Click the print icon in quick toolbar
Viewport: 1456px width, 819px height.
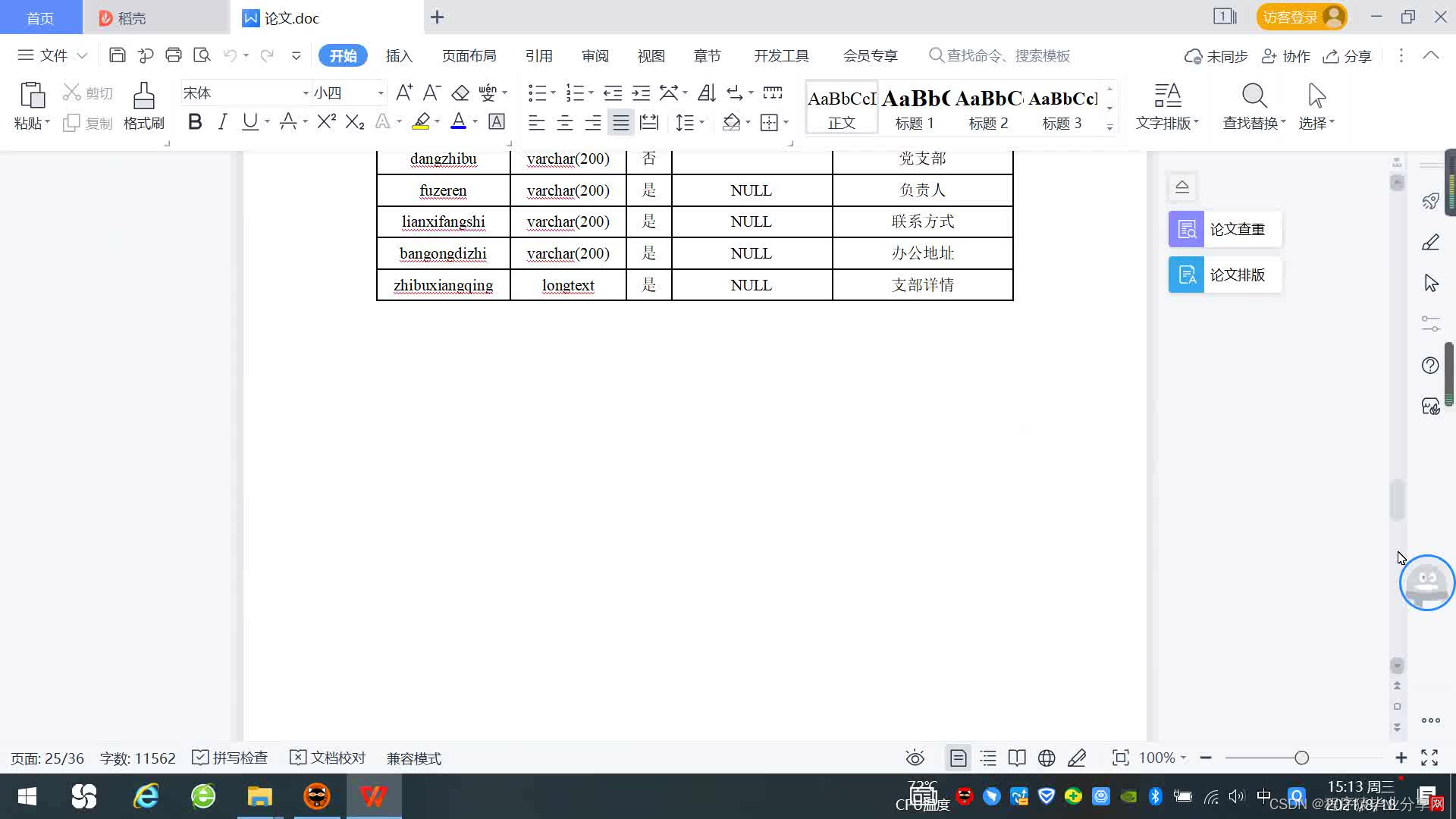point(174,55)
